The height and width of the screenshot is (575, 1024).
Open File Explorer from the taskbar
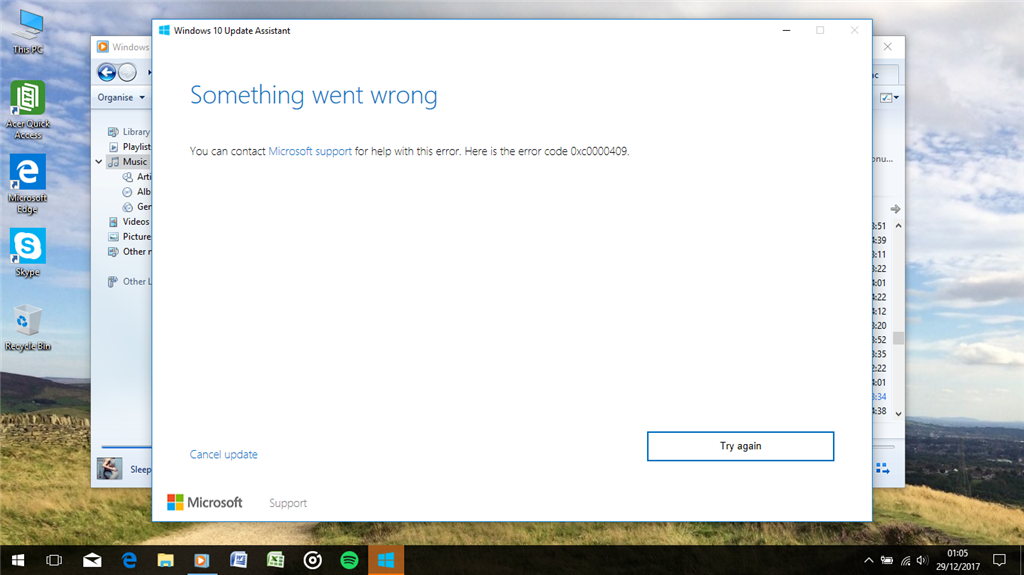166,560
